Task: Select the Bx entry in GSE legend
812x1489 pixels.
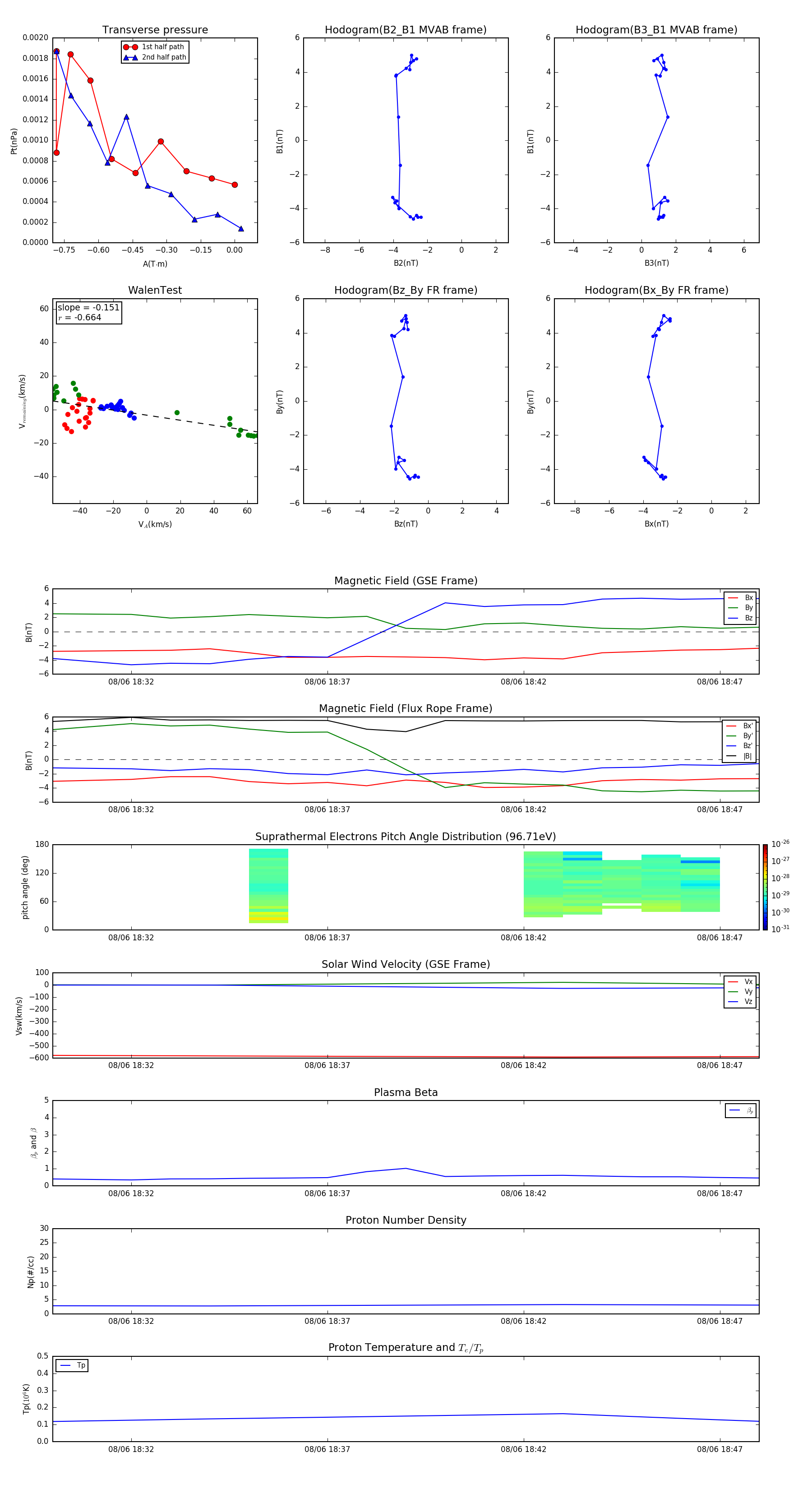Action: (740, 598)
